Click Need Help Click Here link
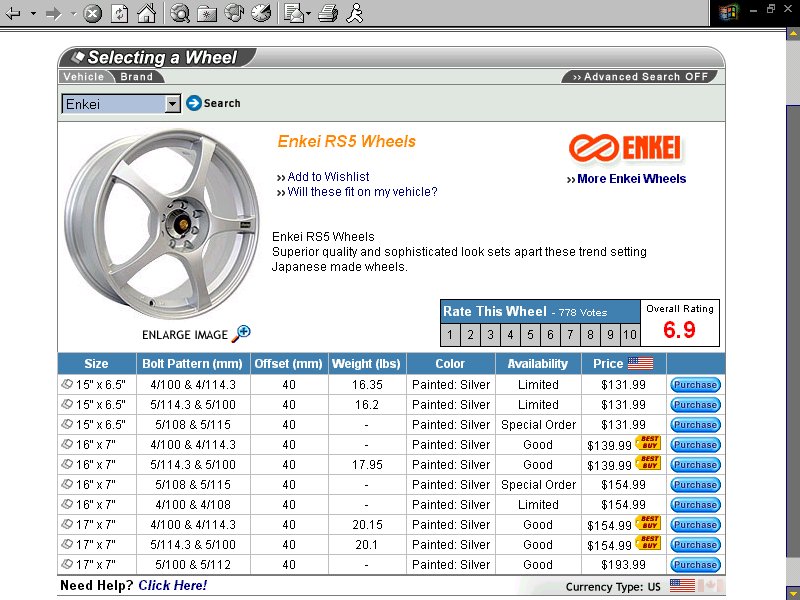The height and width of the screenshot is (600, 800). click(x=172, y=586)
